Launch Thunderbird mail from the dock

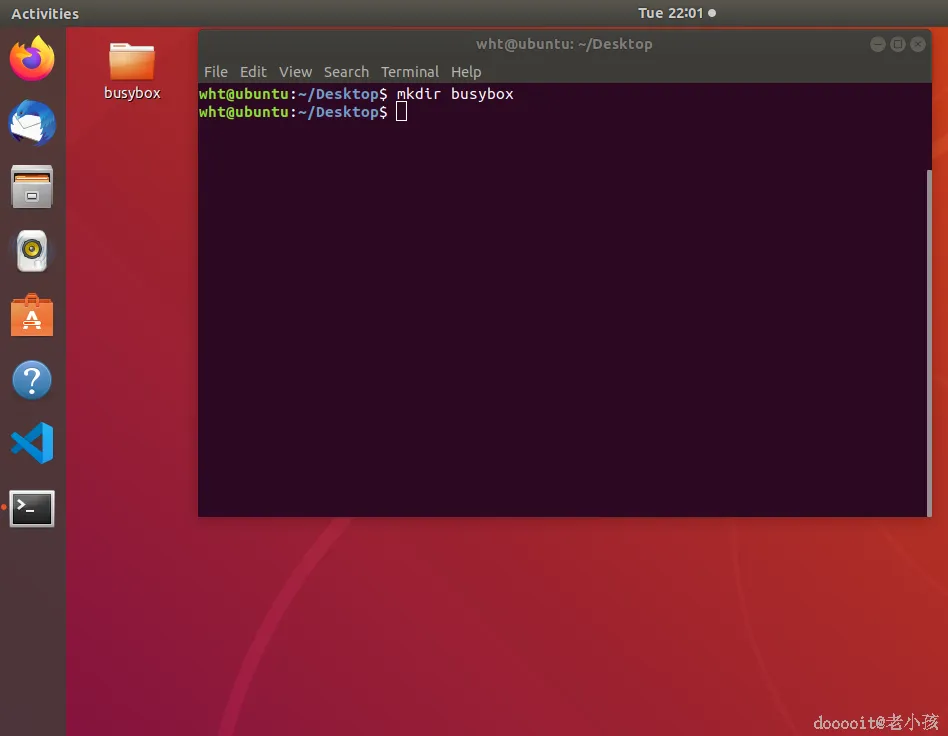pos(32,123)
